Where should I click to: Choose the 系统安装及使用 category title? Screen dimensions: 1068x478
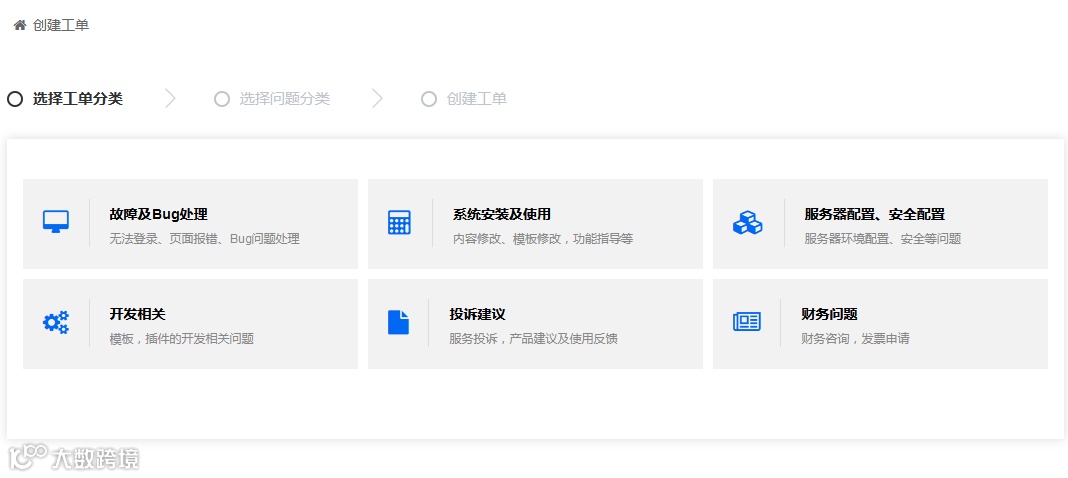point(502,214)
